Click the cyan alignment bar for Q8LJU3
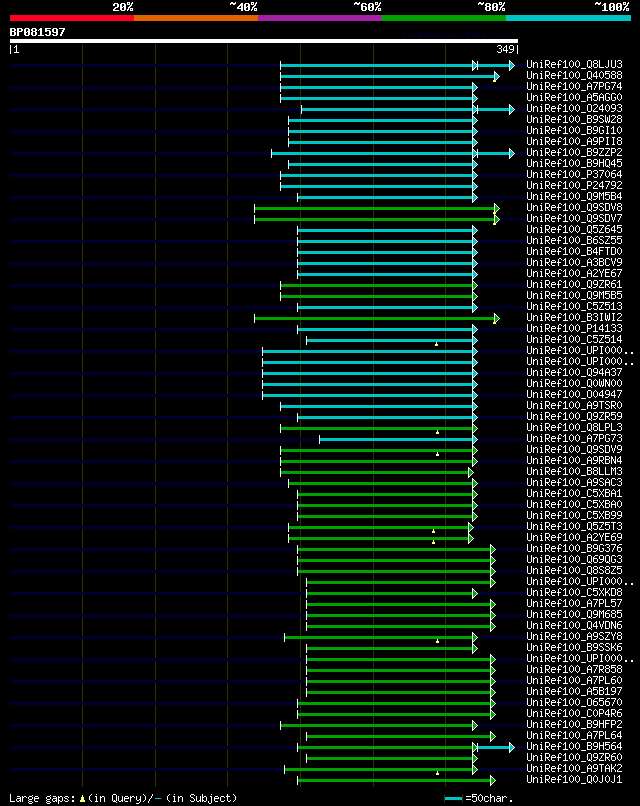 pos(396,65)
